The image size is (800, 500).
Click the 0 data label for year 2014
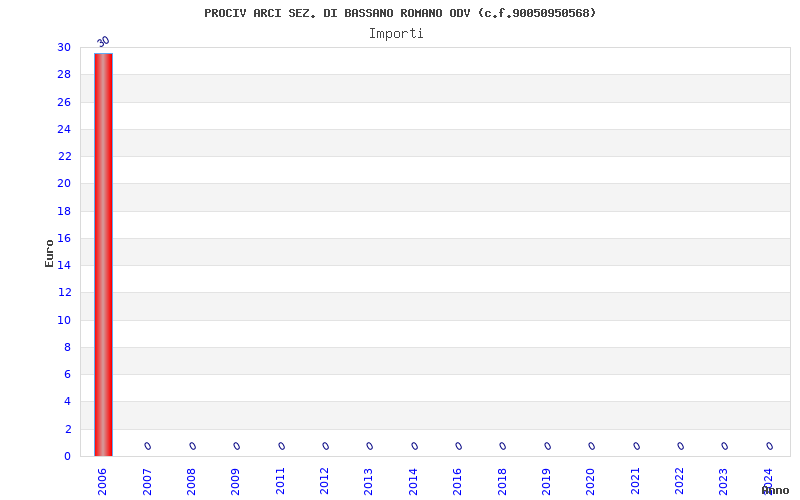pyautogui.click(x=414, y=446)
